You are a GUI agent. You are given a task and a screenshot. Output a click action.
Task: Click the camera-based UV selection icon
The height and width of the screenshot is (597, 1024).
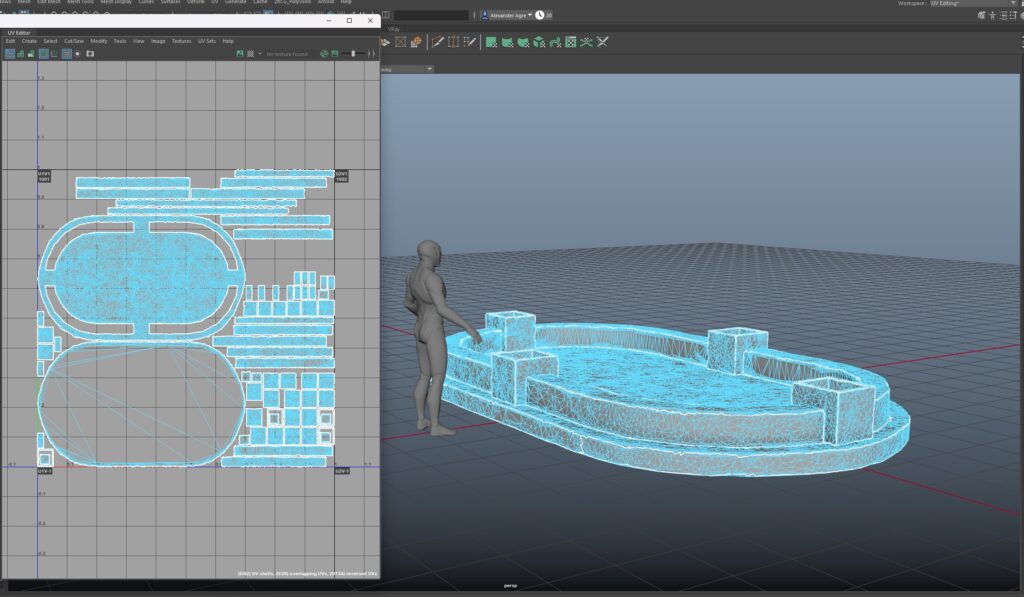click(x=400, y=42)
